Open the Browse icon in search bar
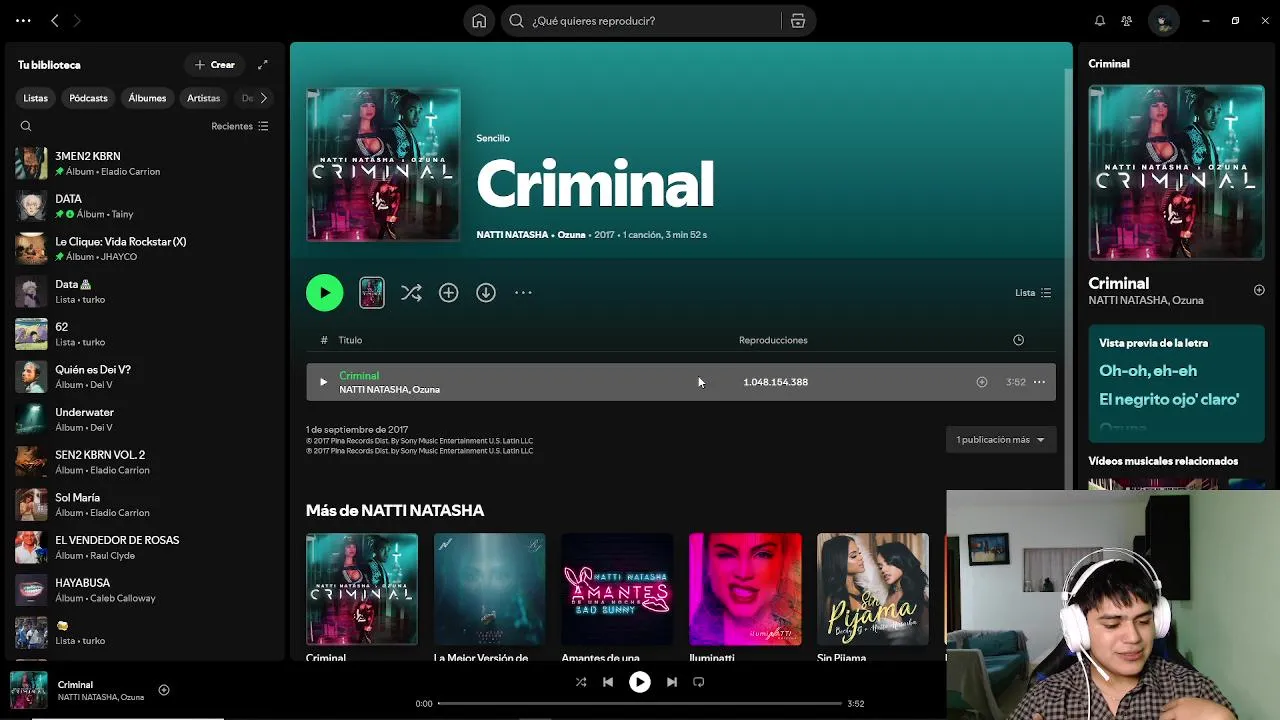The image size is (1280, 720). [x=798, y=20]
